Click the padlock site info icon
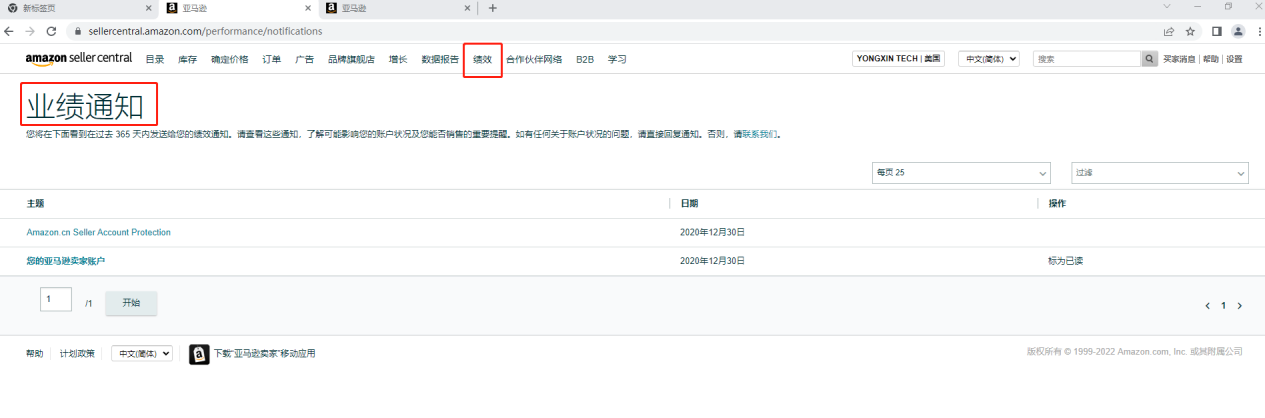This screenshot has width=1265, height=418. coord(78,31)
